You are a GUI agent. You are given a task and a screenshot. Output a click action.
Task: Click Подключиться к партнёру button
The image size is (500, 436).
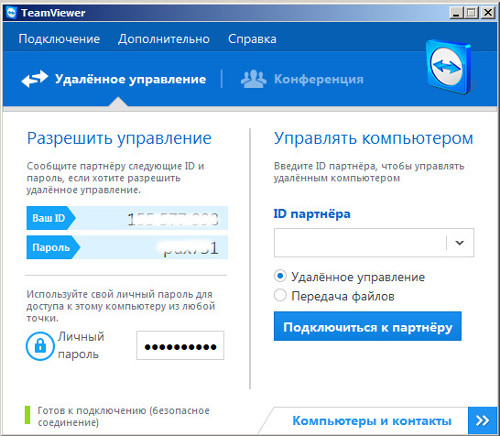(368, 326)
